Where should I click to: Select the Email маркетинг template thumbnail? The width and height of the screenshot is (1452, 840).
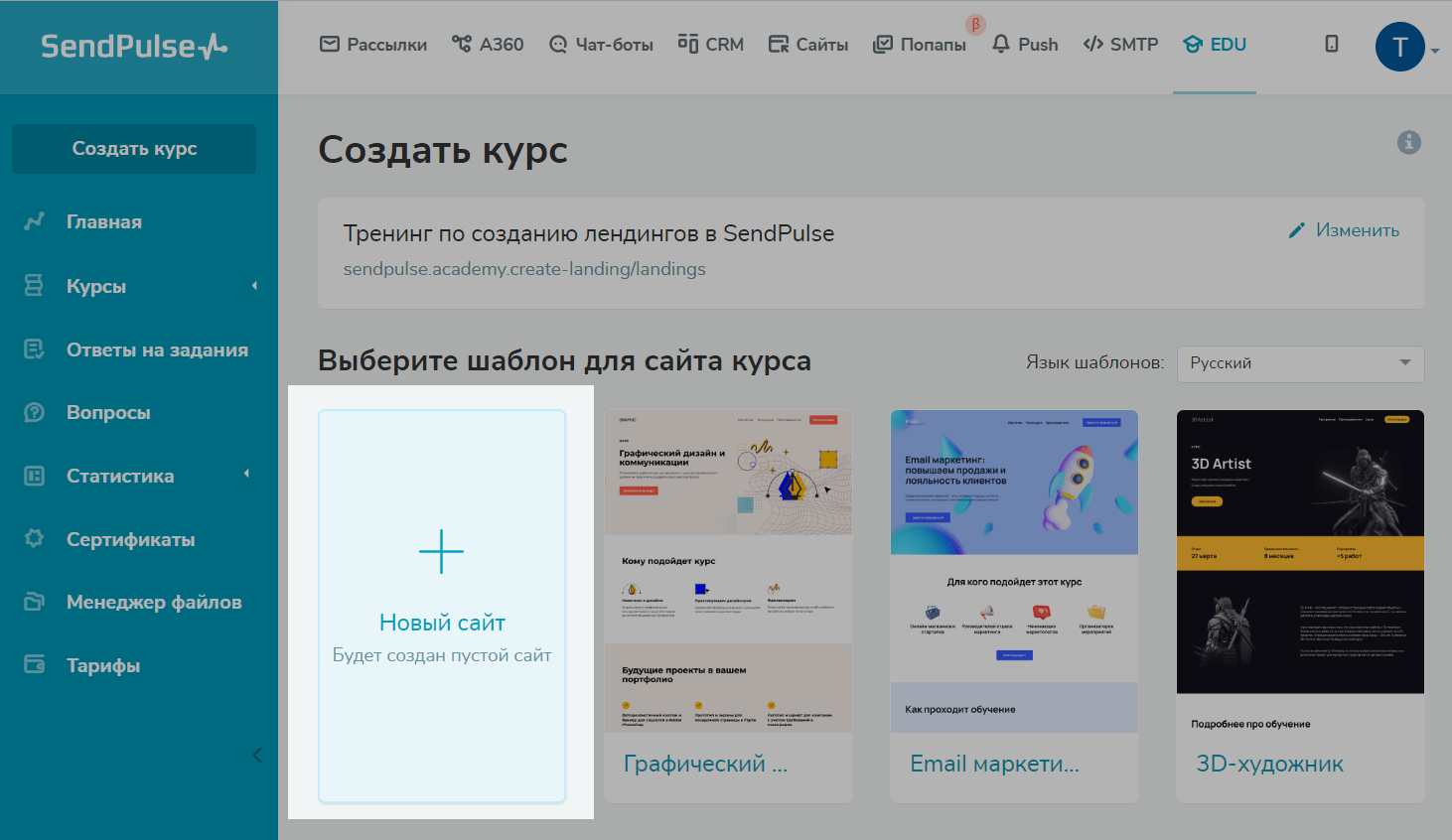coord(1015,572)
